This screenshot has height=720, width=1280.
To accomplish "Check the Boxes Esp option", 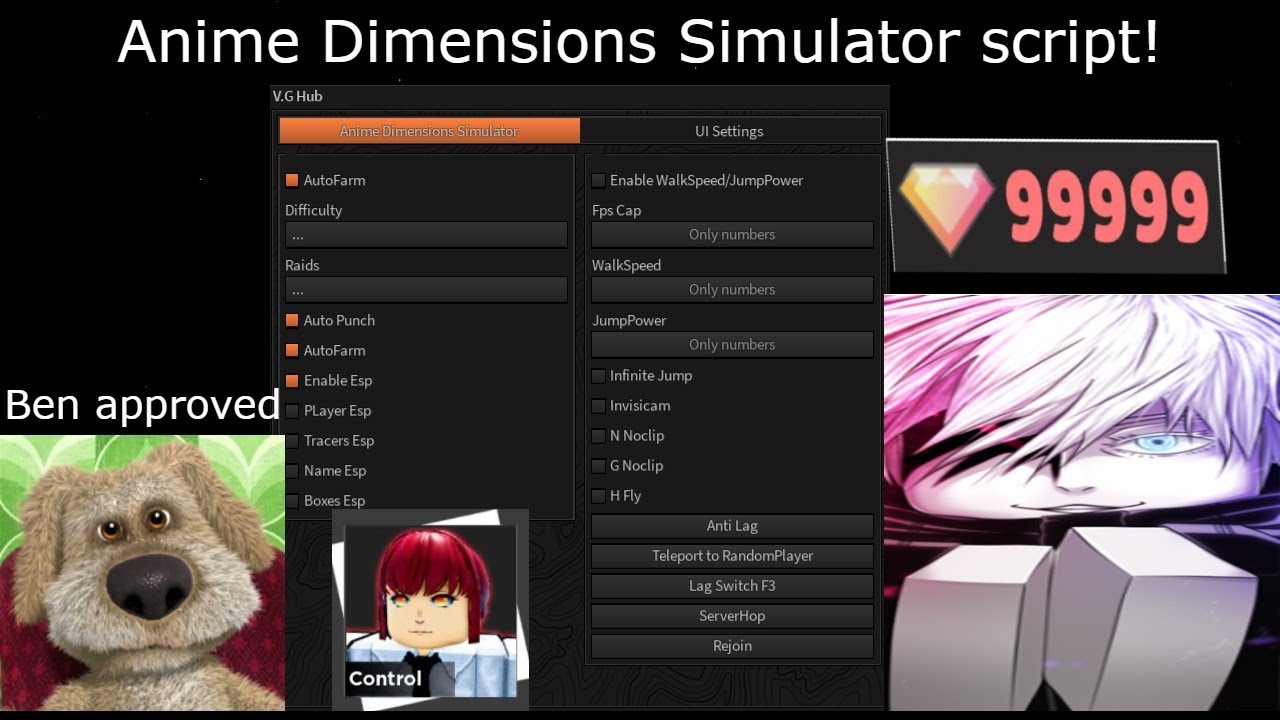I will pyautogui.click(x=292, y=501).
